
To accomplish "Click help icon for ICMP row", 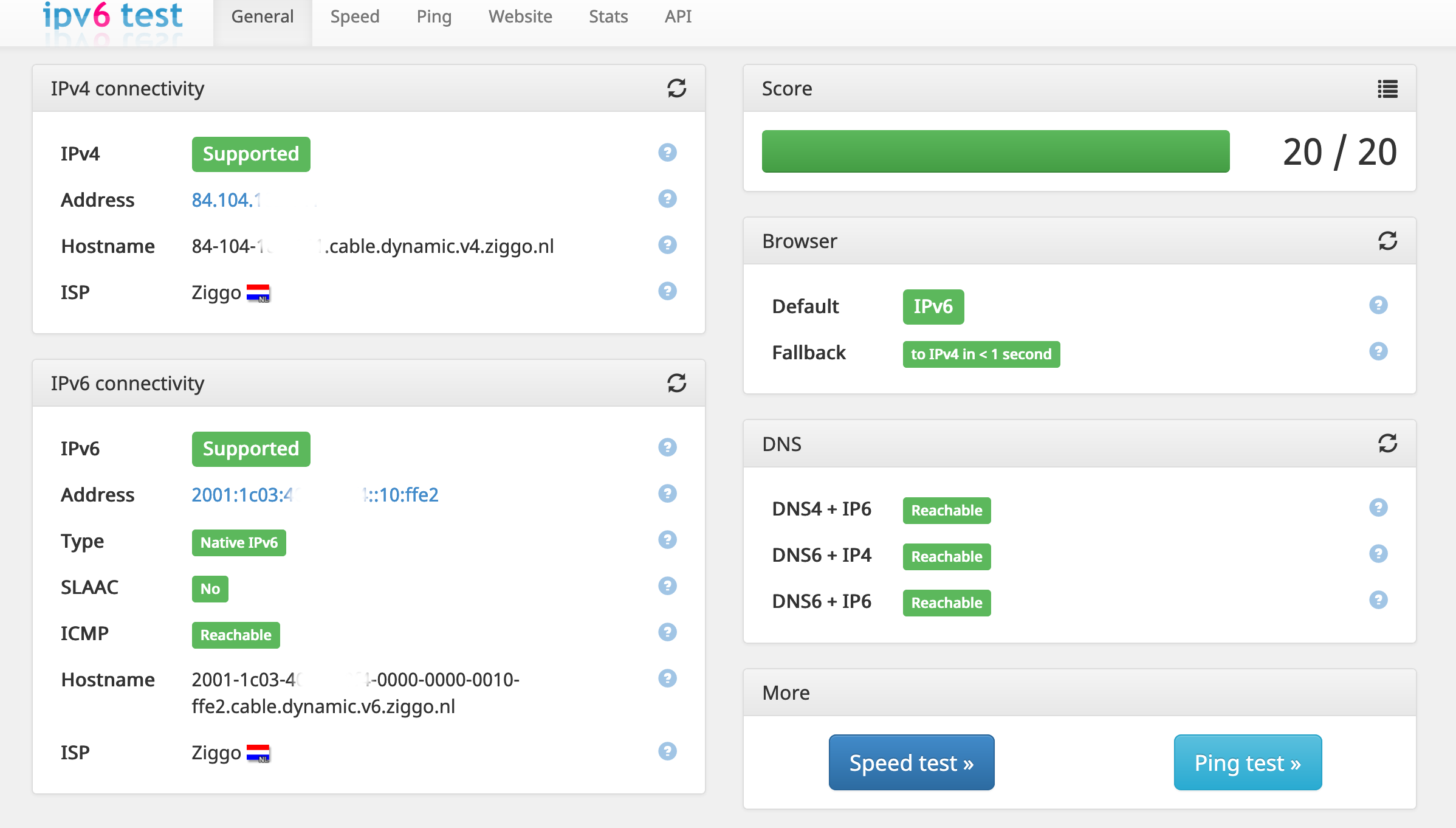I will 667,632.
